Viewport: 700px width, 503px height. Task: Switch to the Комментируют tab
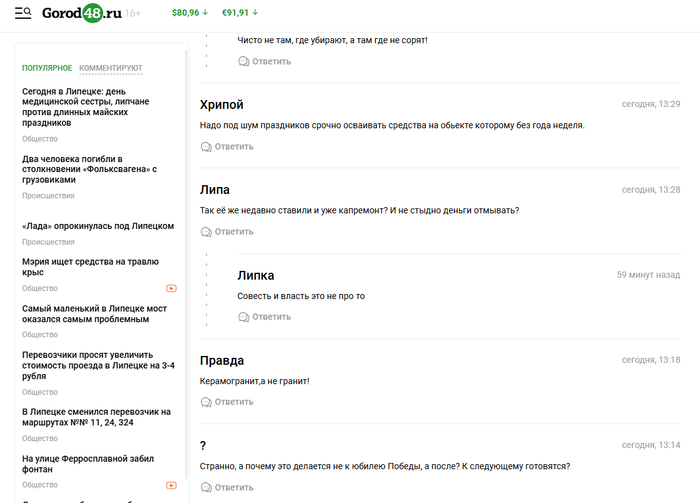pyautogui.click(x=111, y=68)
